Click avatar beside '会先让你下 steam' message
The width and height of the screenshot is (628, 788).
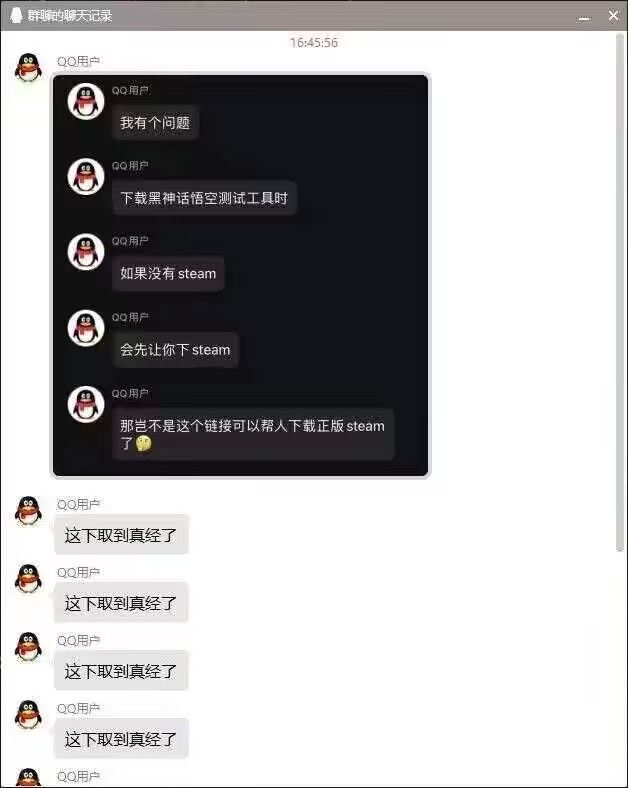tap(86, 328)
